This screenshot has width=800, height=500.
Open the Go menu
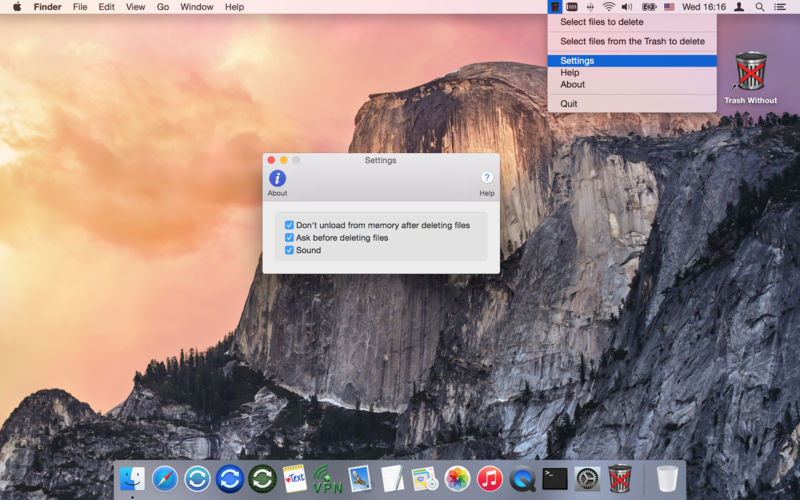(163, 7)
